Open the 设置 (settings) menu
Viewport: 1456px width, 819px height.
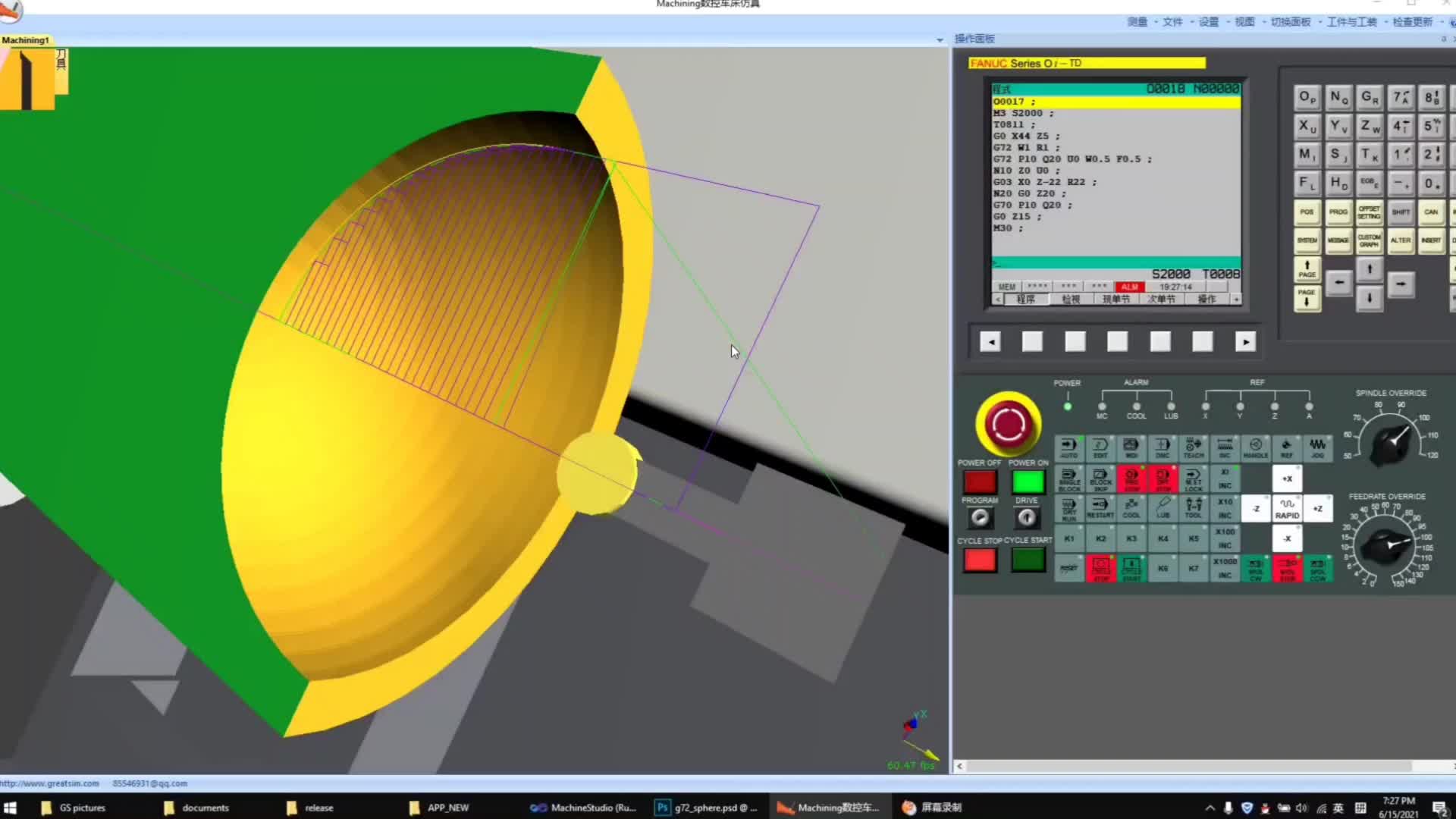click(1208, 22)
